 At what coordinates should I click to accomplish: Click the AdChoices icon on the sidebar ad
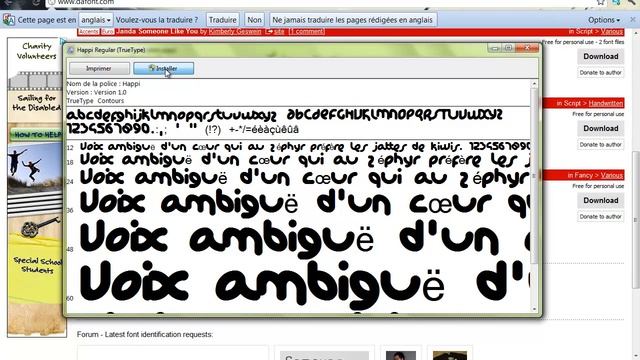pos(63,41)
